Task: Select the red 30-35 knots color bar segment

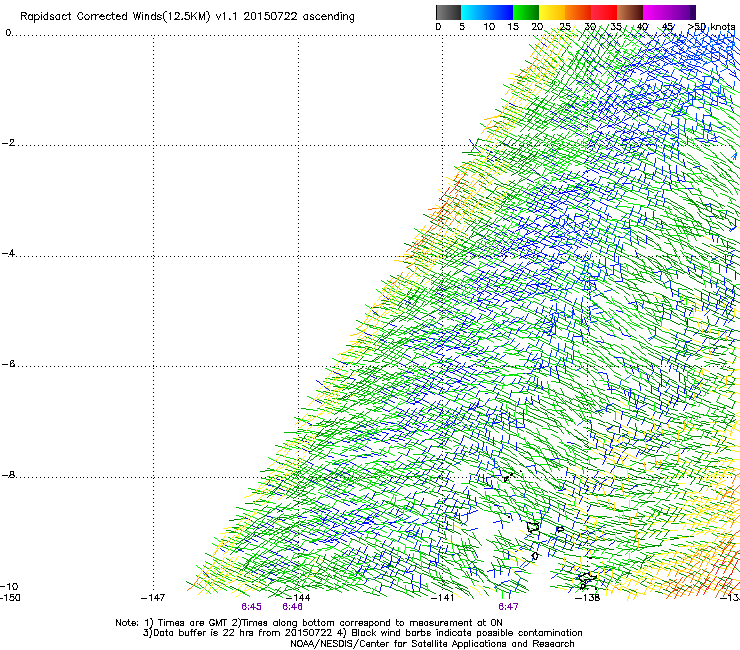Action: pos(604,12)
